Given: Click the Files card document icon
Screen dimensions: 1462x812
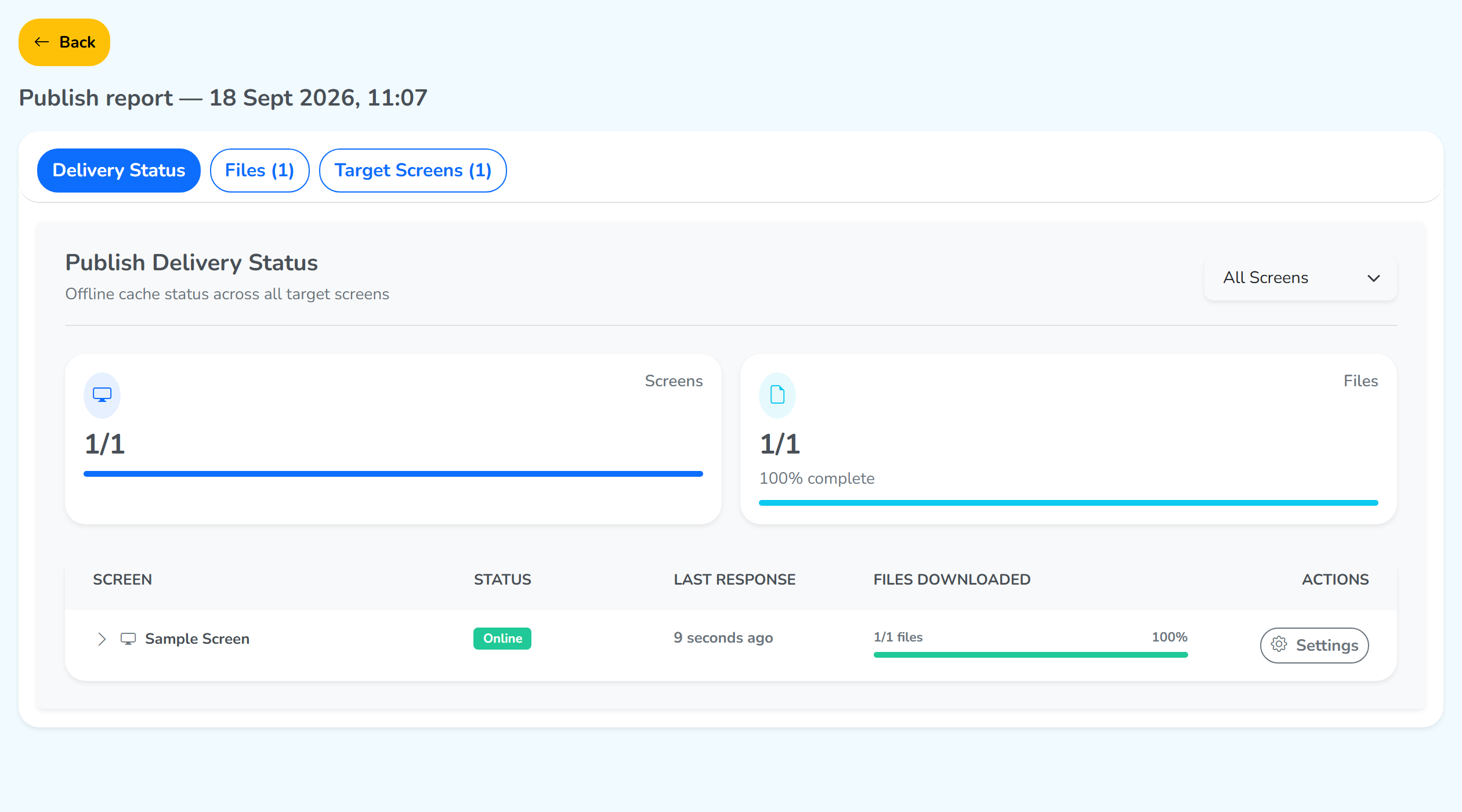Looking at the screenshot, I should [777, 396].
